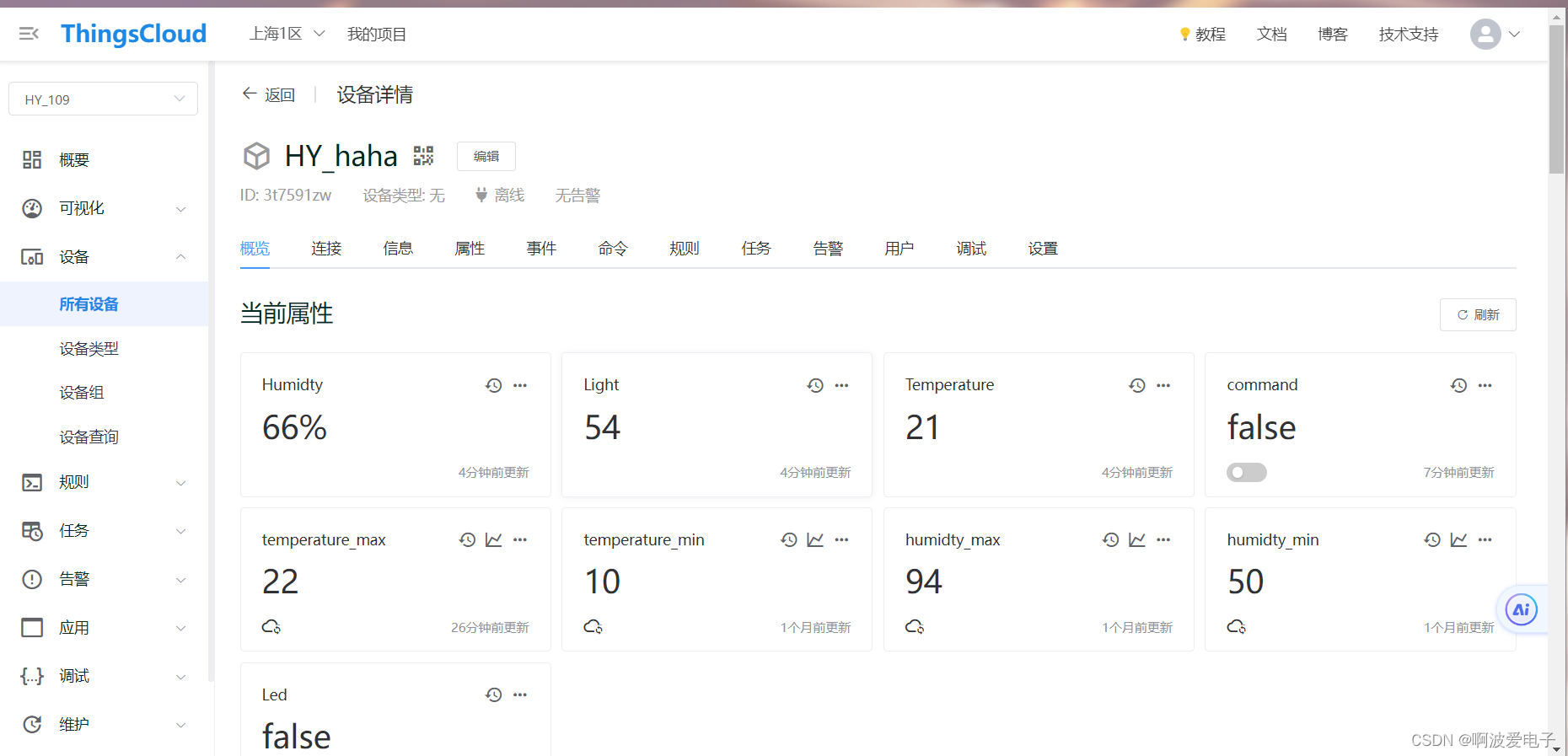
Task: Click the 刷新 refresh button
Action: pos(1478,314)
